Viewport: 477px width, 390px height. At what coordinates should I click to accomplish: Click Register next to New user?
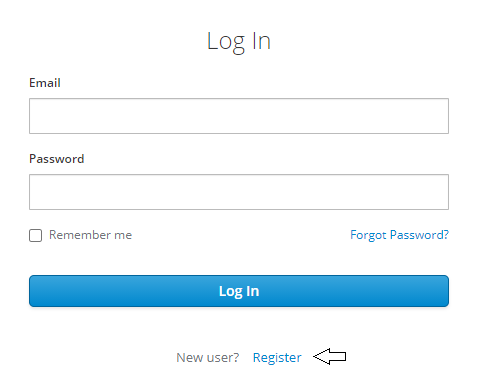pyautogui.click(x=277, y=358)
